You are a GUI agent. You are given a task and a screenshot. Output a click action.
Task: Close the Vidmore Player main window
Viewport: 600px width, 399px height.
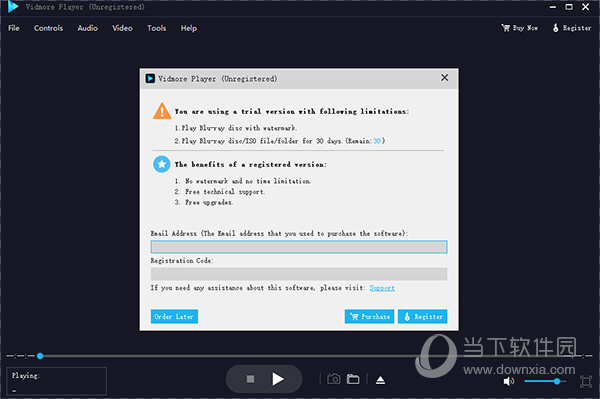click(585, 7)
